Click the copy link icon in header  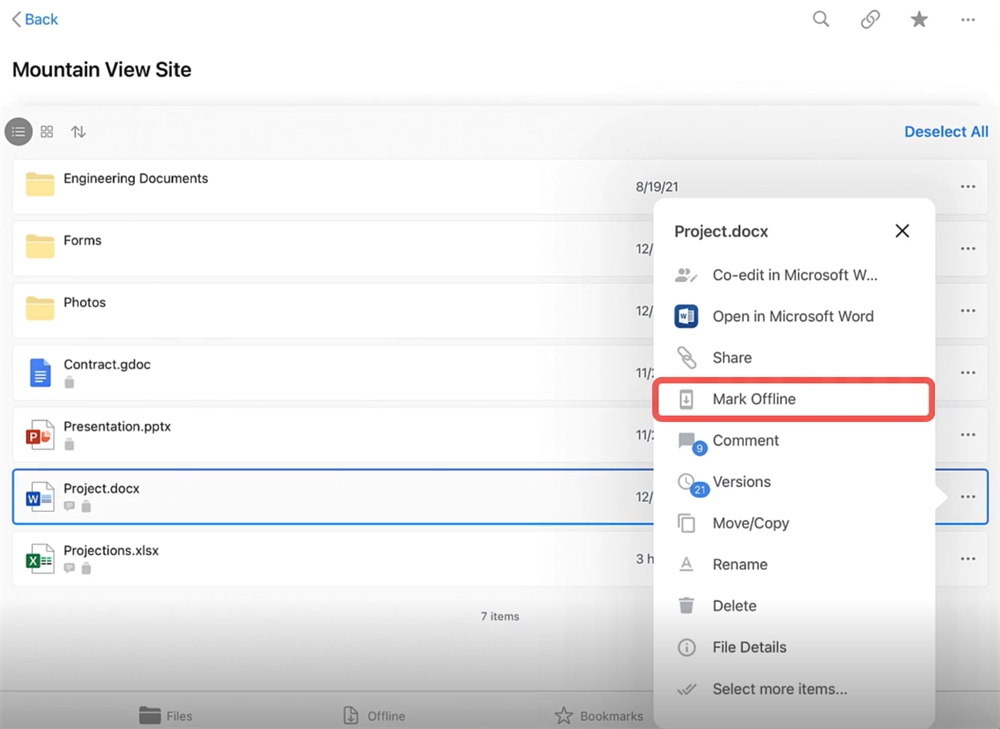[870, 19]
